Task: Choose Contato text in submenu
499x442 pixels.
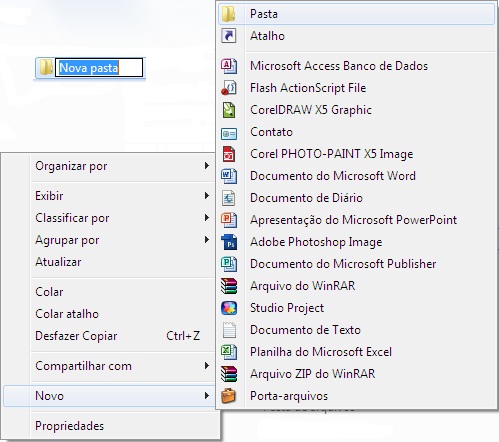Action: pyautogui.click(x=271, y=132)
